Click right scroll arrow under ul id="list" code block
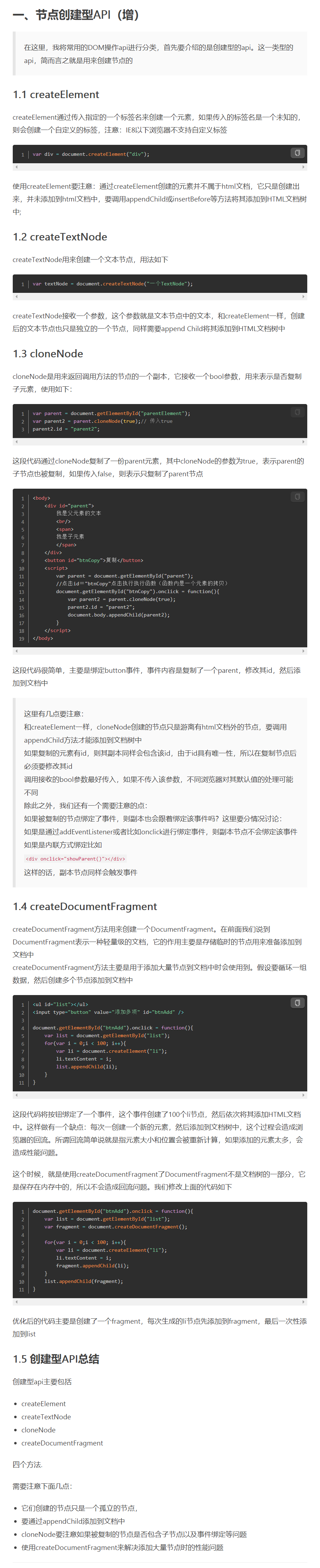 pyautogui.click(x=304, y=1095)
